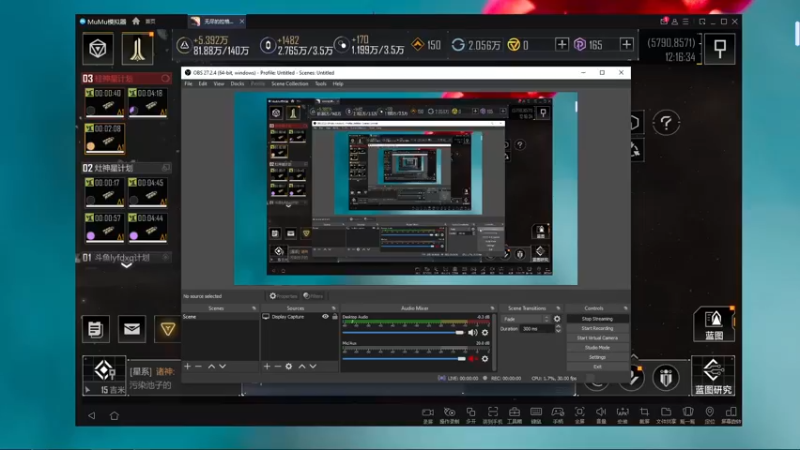Open source properties gear in Sources toolbar
Viewport: 800px width, 450px height.
click(289, 366)
